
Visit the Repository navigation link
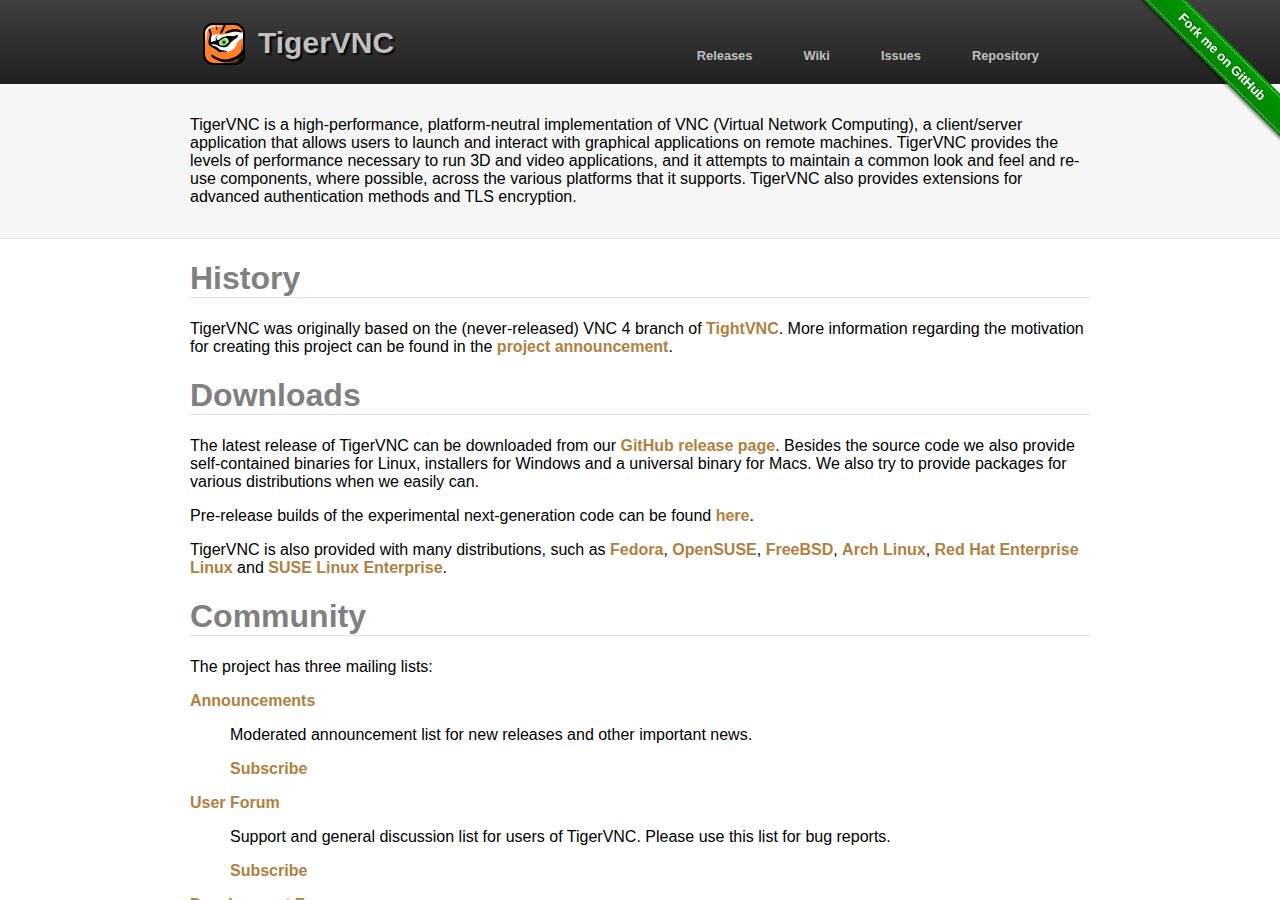pyautogui.click(x=1005, y=56)
